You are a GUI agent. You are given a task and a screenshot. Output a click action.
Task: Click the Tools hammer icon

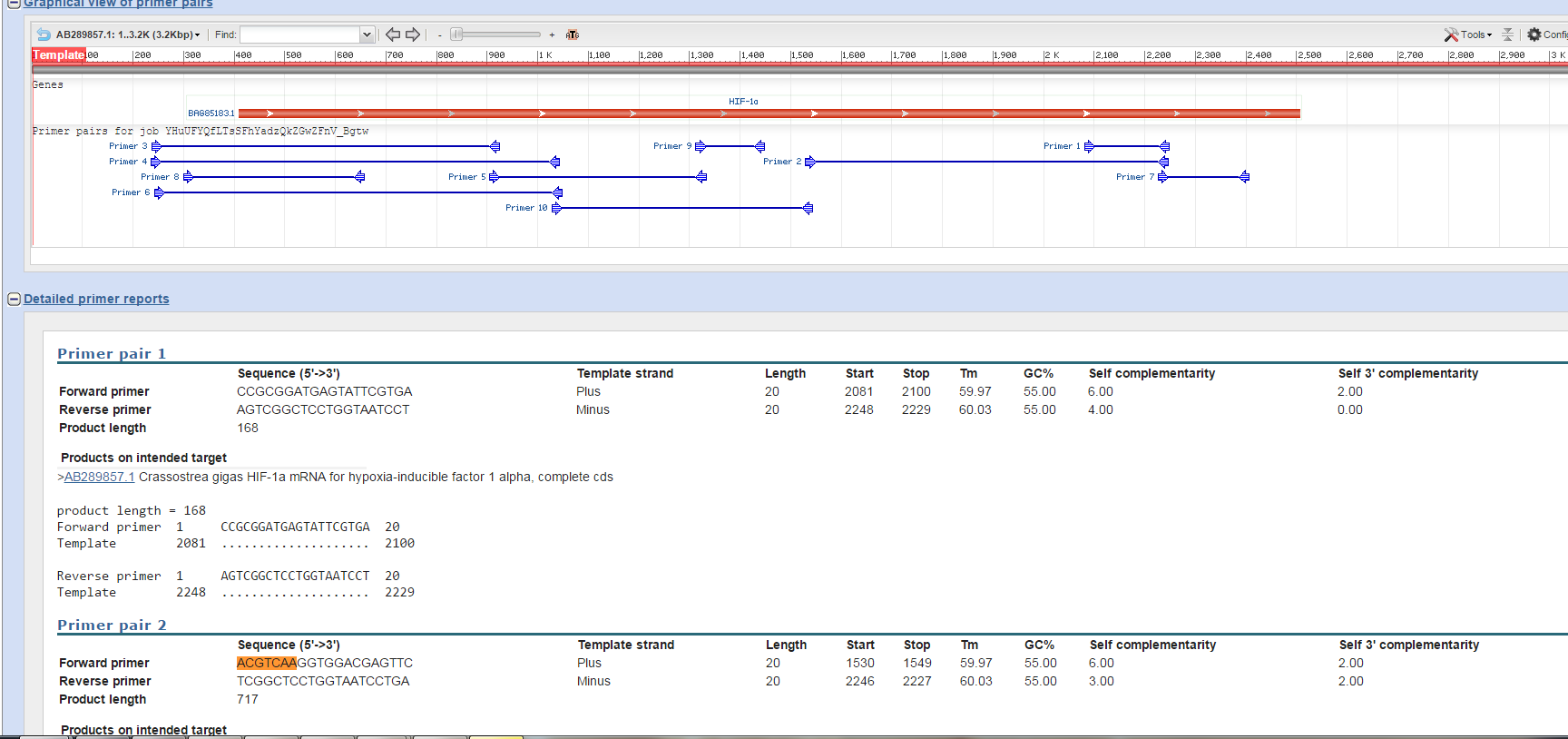[1451, 34]
